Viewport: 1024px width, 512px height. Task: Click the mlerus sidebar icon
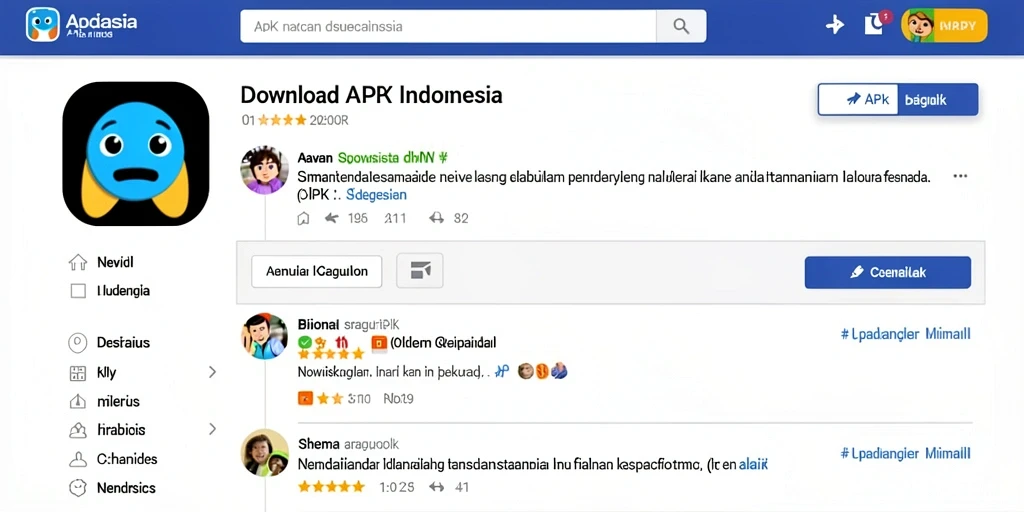[x=77, y=401]
